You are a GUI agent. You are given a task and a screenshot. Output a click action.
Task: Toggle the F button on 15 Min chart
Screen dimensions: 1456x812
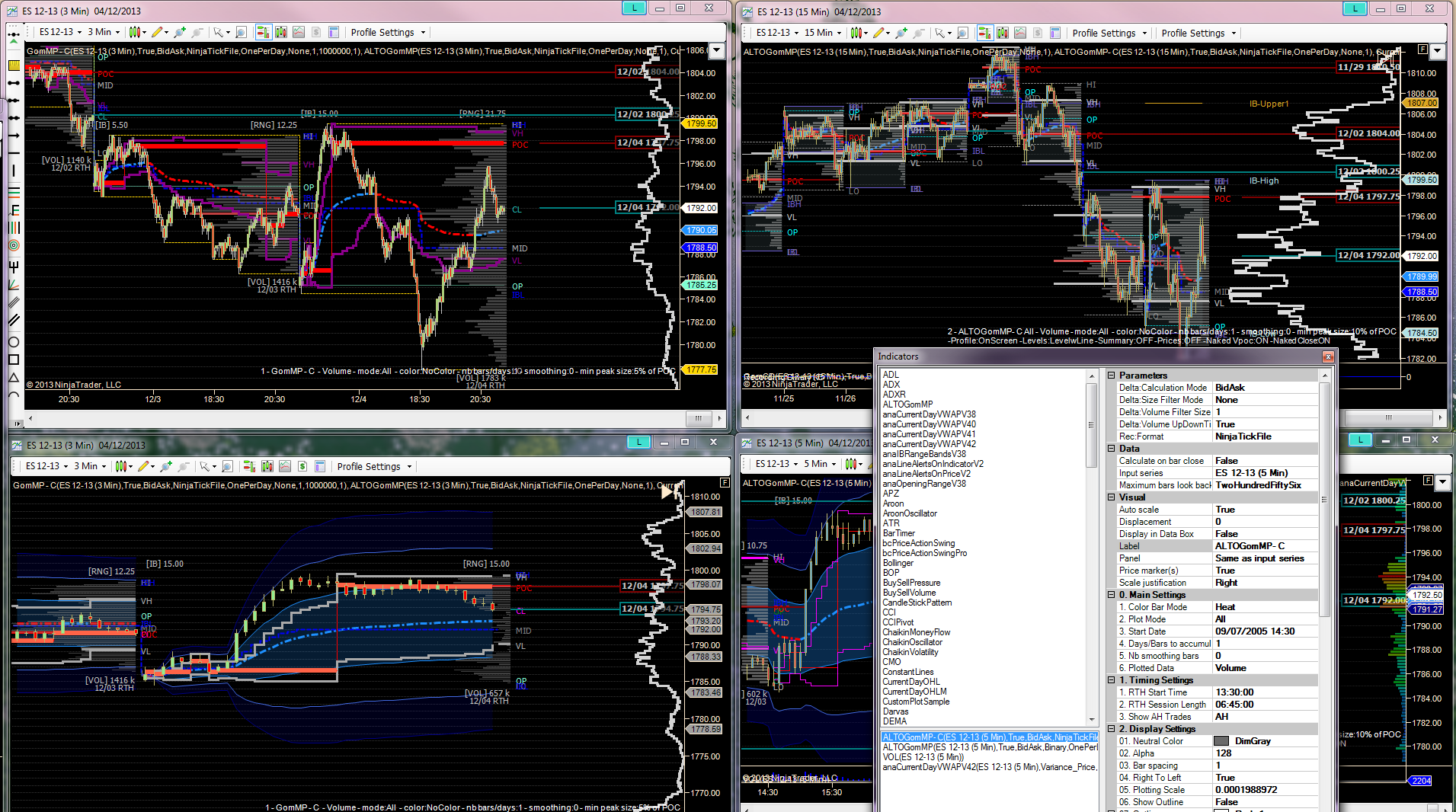[1422, 50]
